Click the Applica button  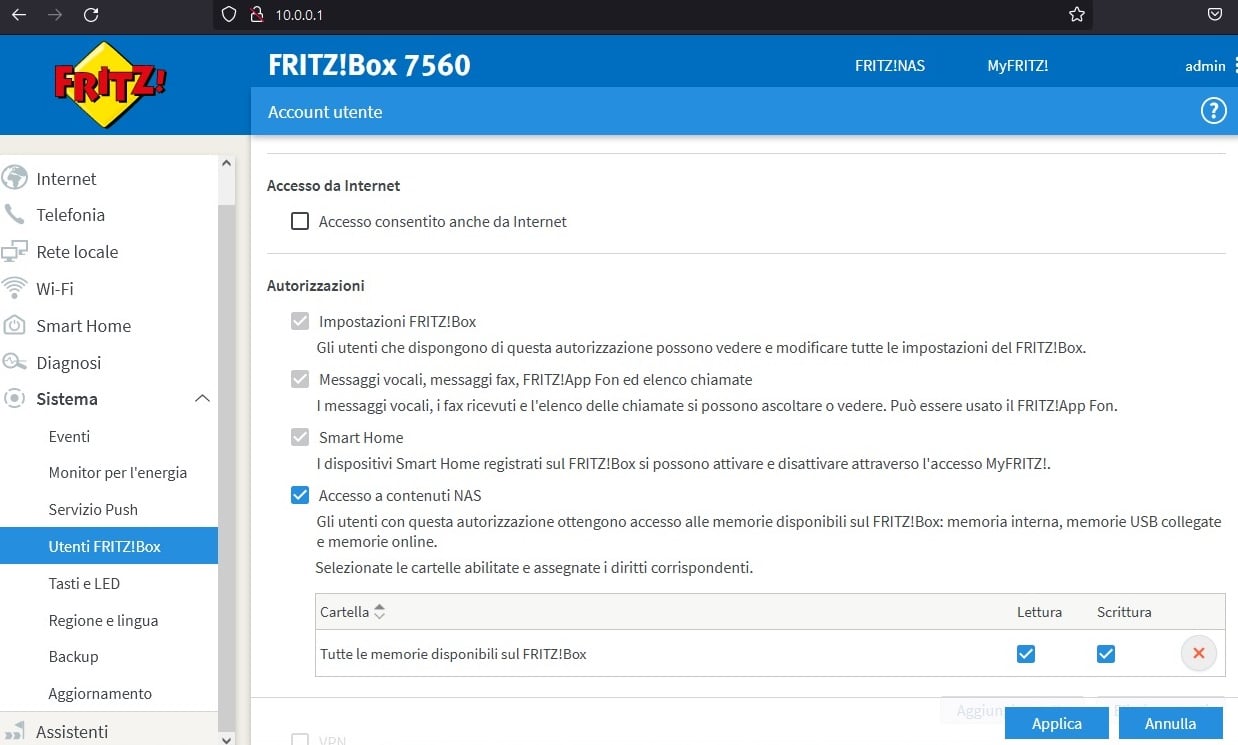pyautogui.click(x=1057, y=723)
